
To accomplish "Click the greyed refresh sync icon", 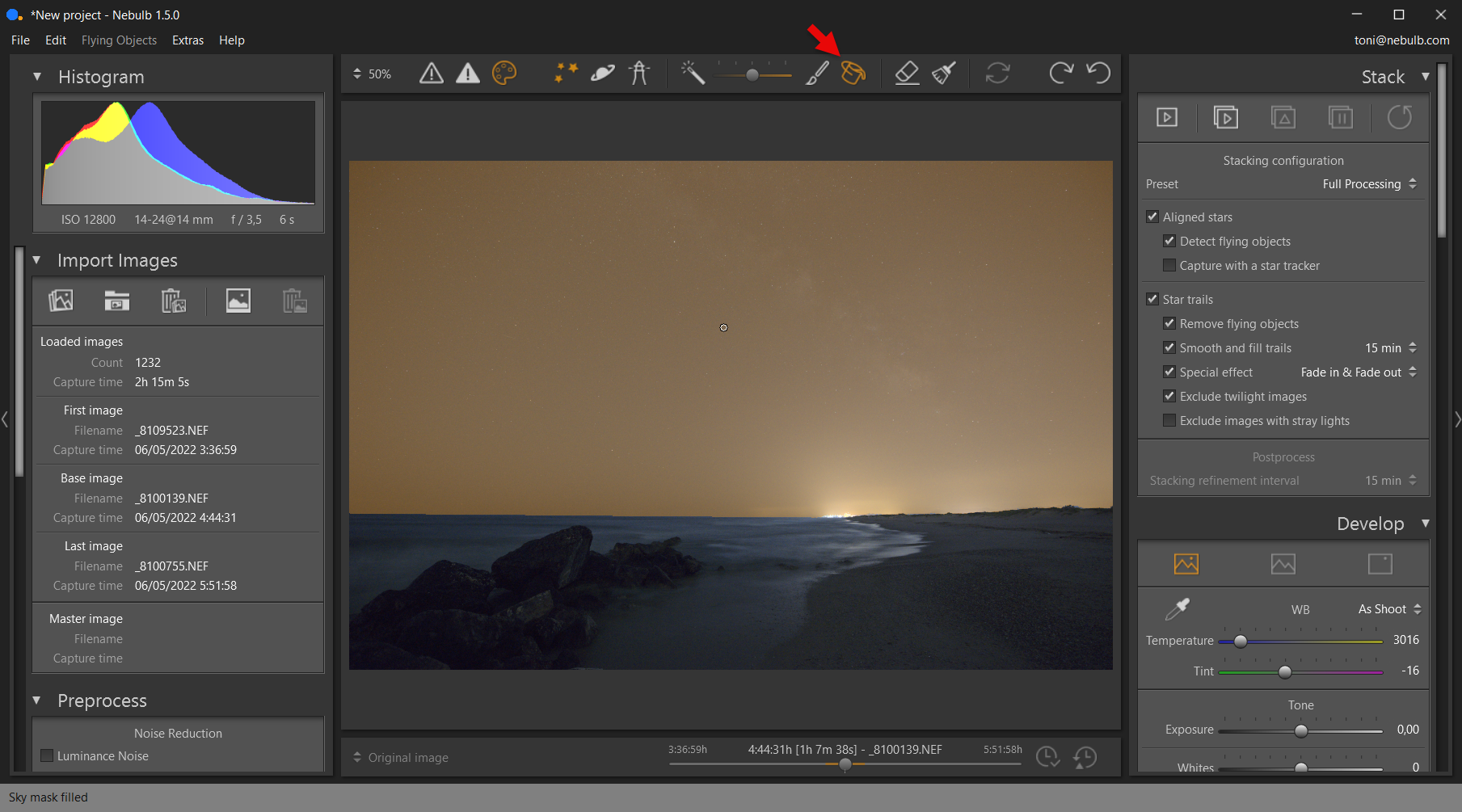I will click(x=998, y=74).
